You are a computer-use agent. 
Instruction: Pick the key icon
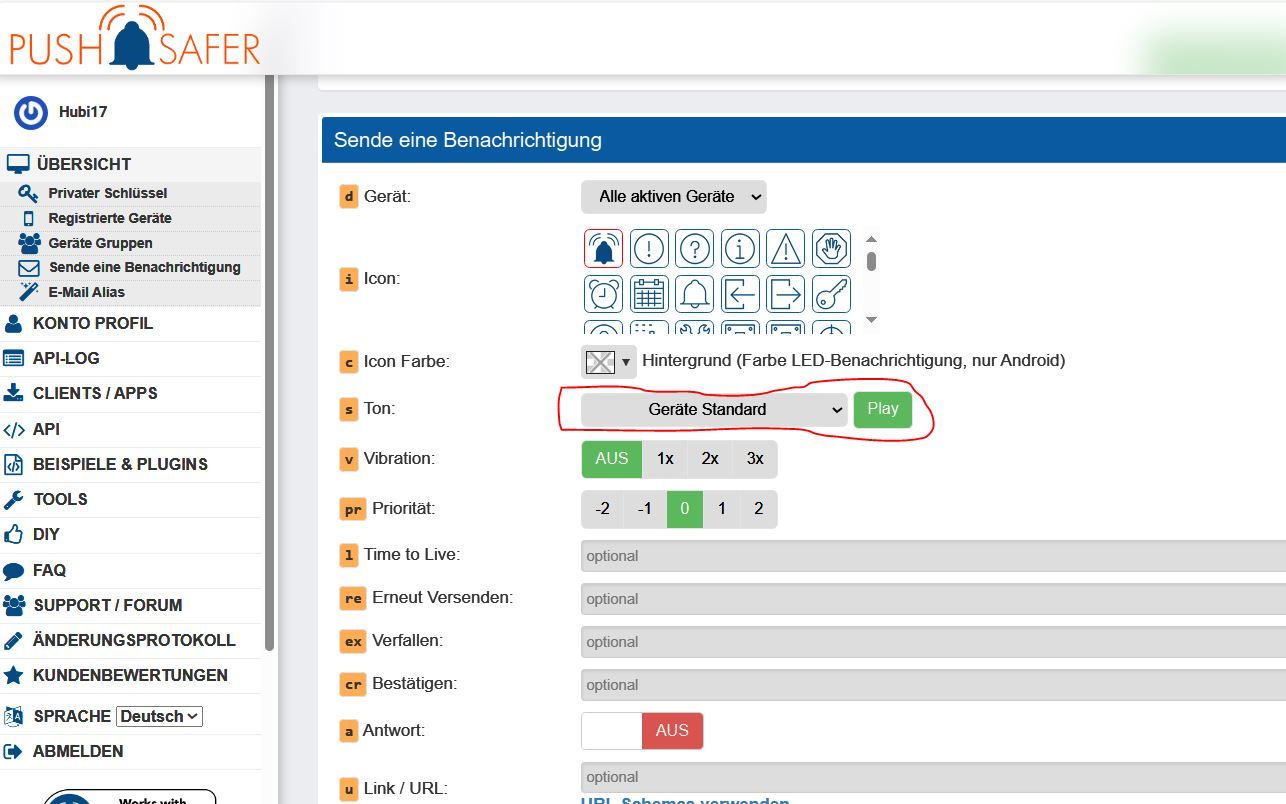click(832, 294)
